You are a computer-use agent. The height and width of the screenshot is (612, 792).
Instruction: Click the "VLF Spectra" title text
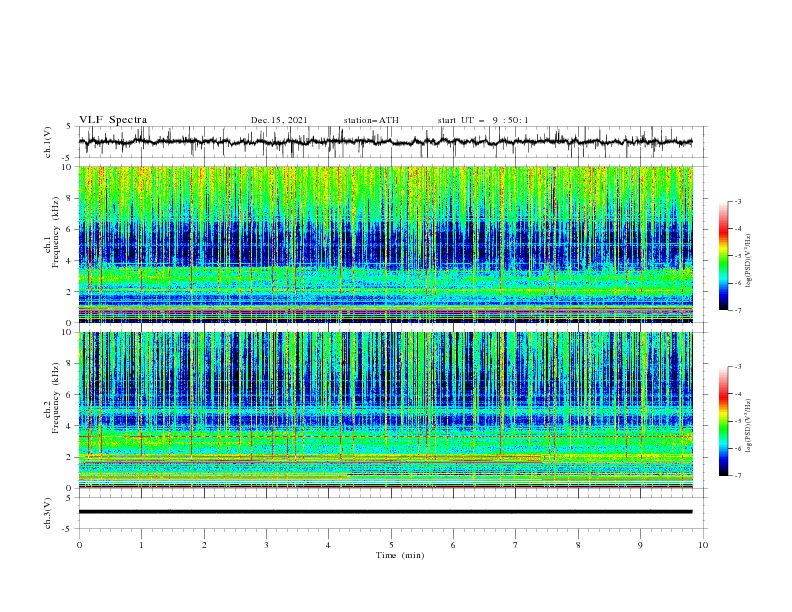113,120
